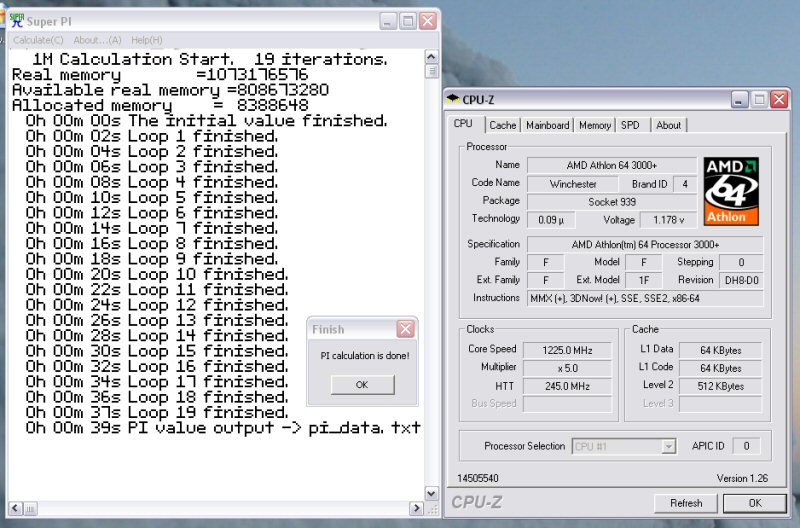
Task: Click the 'Allocated memory = 8388648' line
Action: click(160, 105)
